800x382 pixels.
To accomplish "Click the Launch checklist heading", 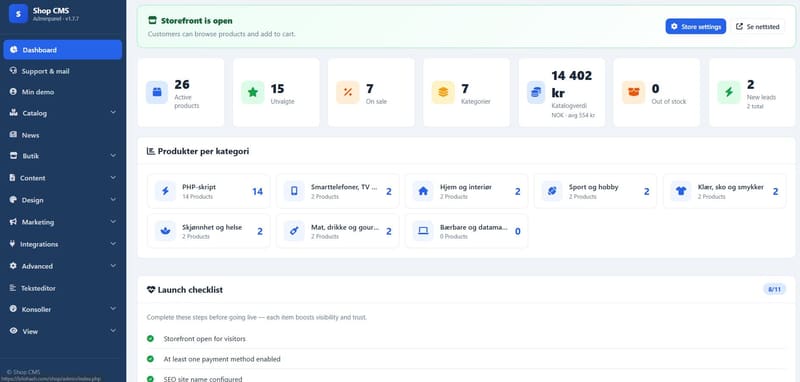I will pyautogui.click(x=190, y=290).
